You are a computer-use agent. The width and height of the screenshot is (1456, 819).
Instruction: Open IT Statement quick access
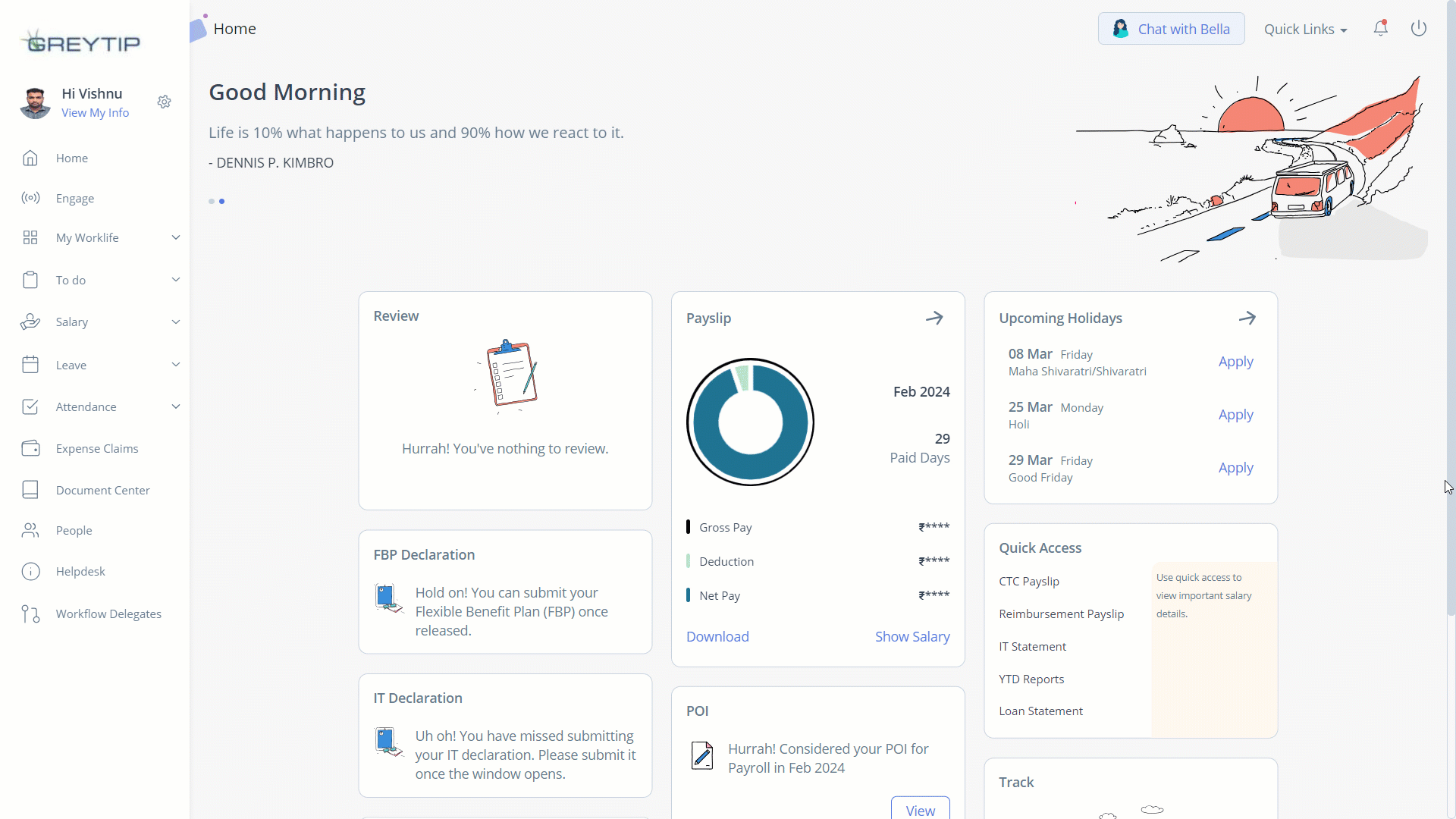tap(1033, 646)
